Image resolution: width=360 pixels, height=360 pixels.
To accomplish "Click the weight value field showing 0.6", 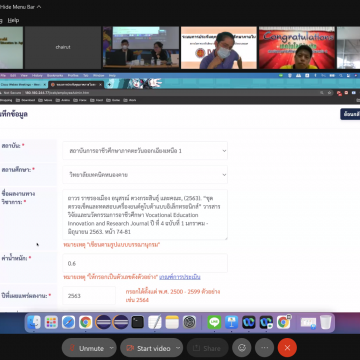I will [145, 263].
